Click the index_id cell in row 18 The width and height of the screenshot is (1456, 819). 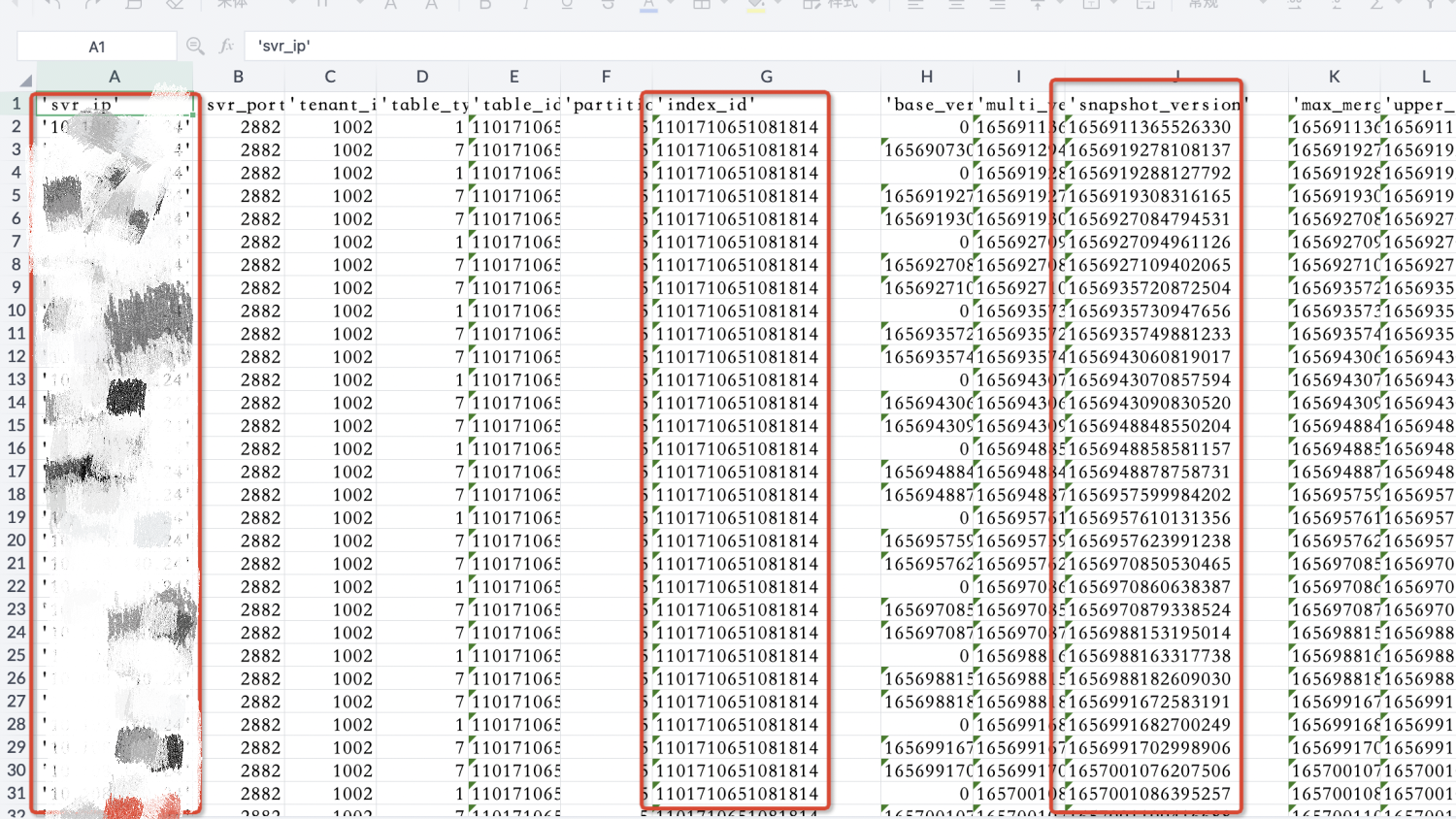(767, 494)
